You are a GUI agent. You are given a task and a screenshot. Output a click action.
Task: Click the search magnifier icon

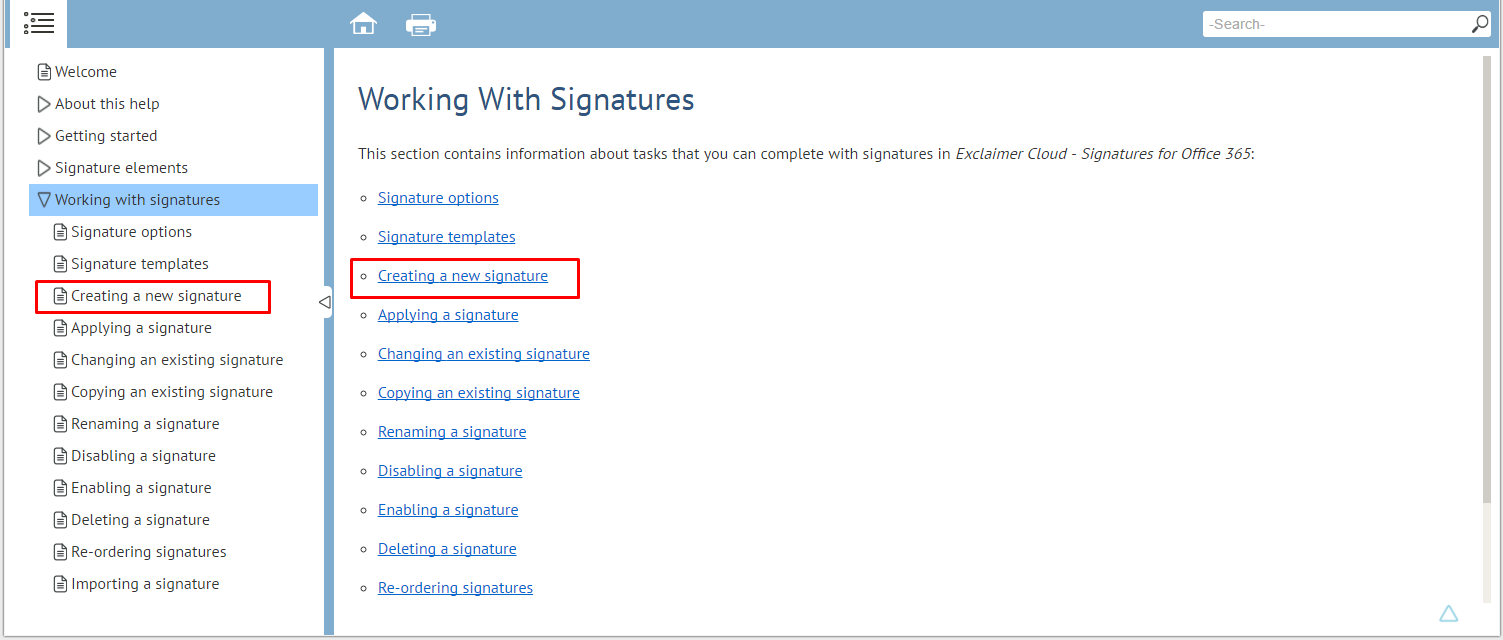[1480, 24]
